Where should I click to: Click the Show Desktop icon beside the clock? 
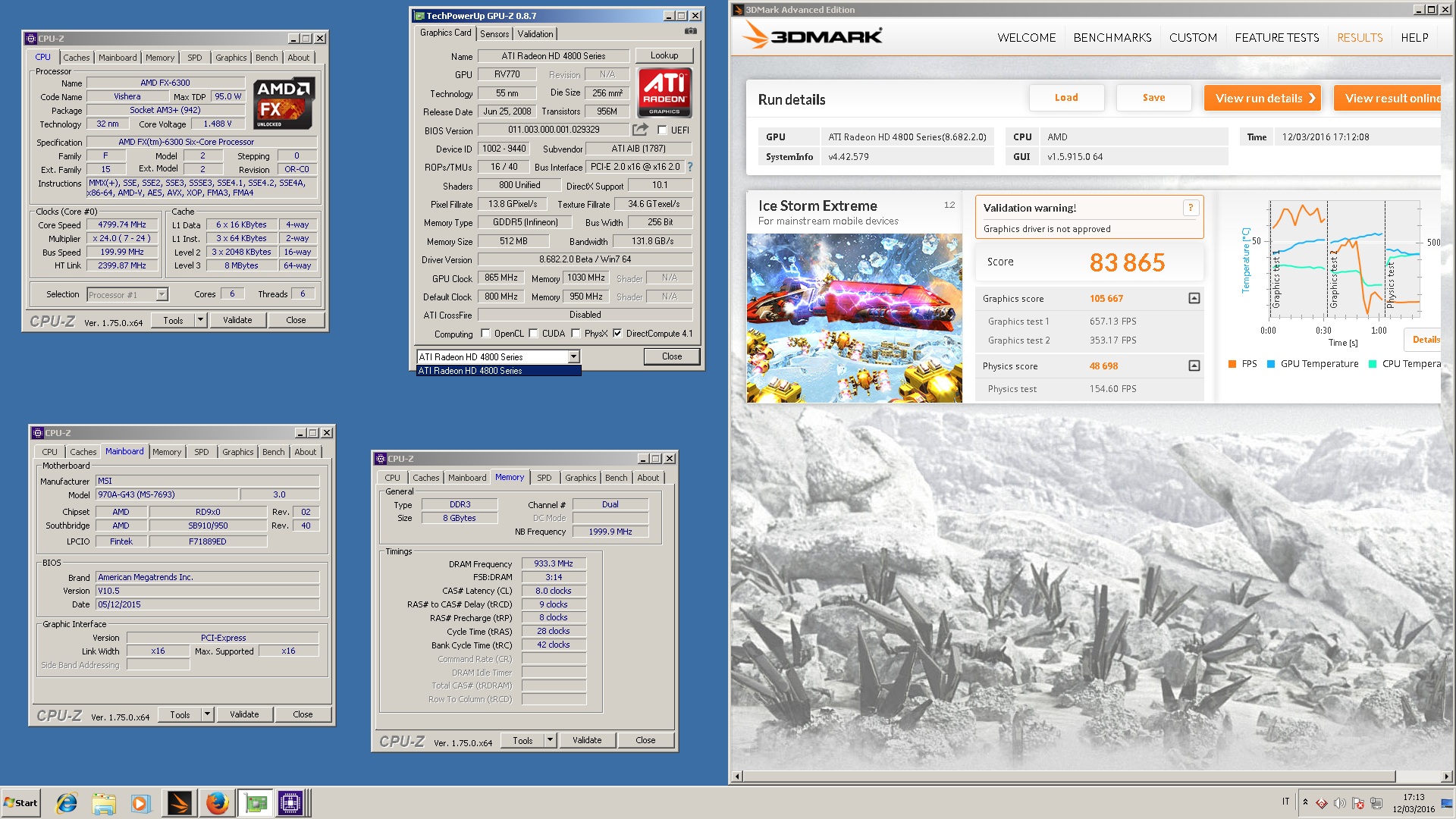(1447, 803)
